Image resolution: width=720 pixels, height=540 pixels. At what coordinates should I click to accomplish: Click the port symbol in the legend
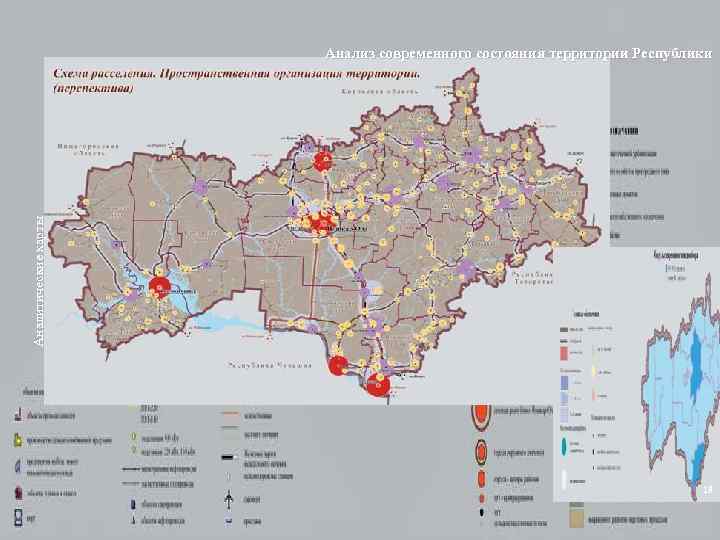coord(18,518)
